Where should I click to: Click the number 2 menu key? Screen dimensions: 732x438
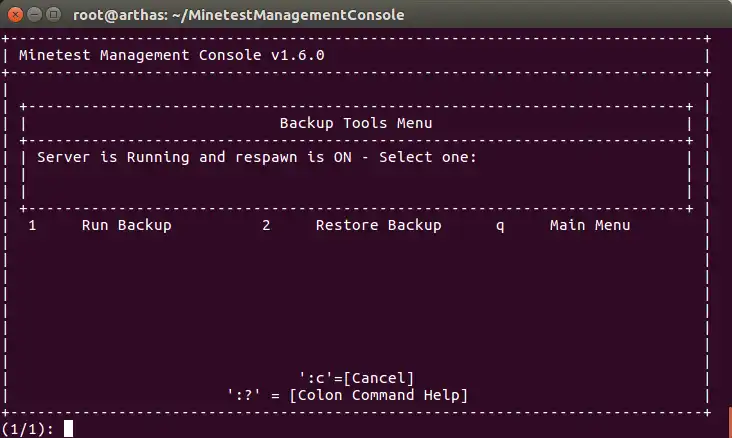[x=266, y=226]
